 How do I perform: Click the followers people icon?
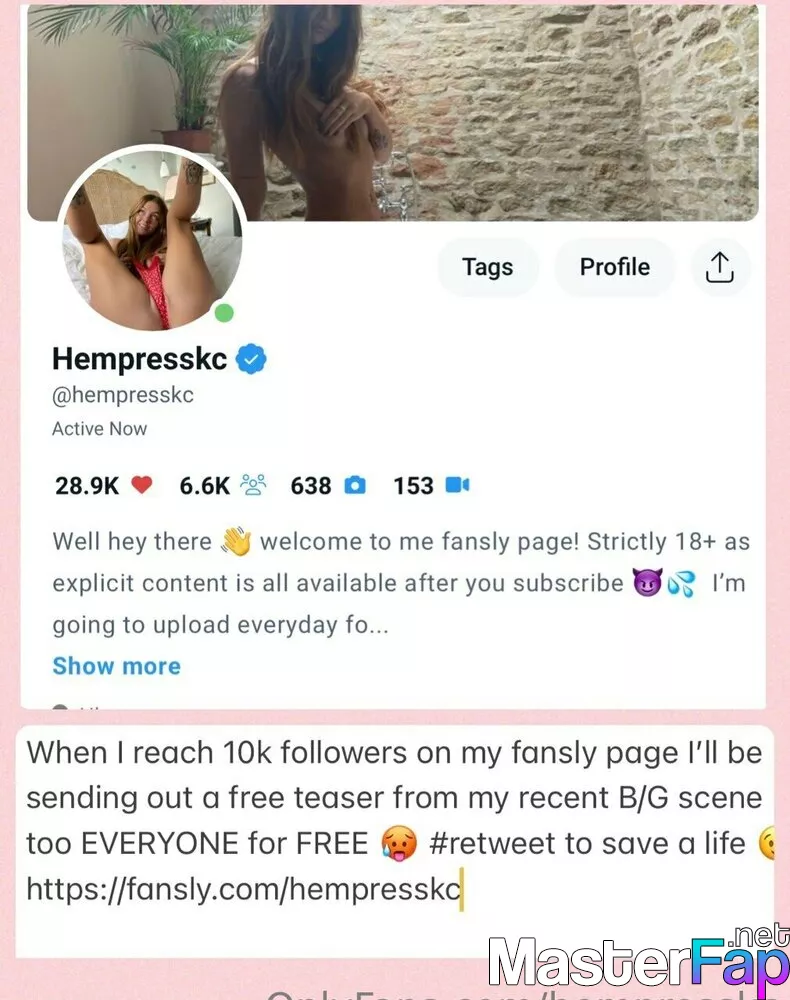click(254, 485)
